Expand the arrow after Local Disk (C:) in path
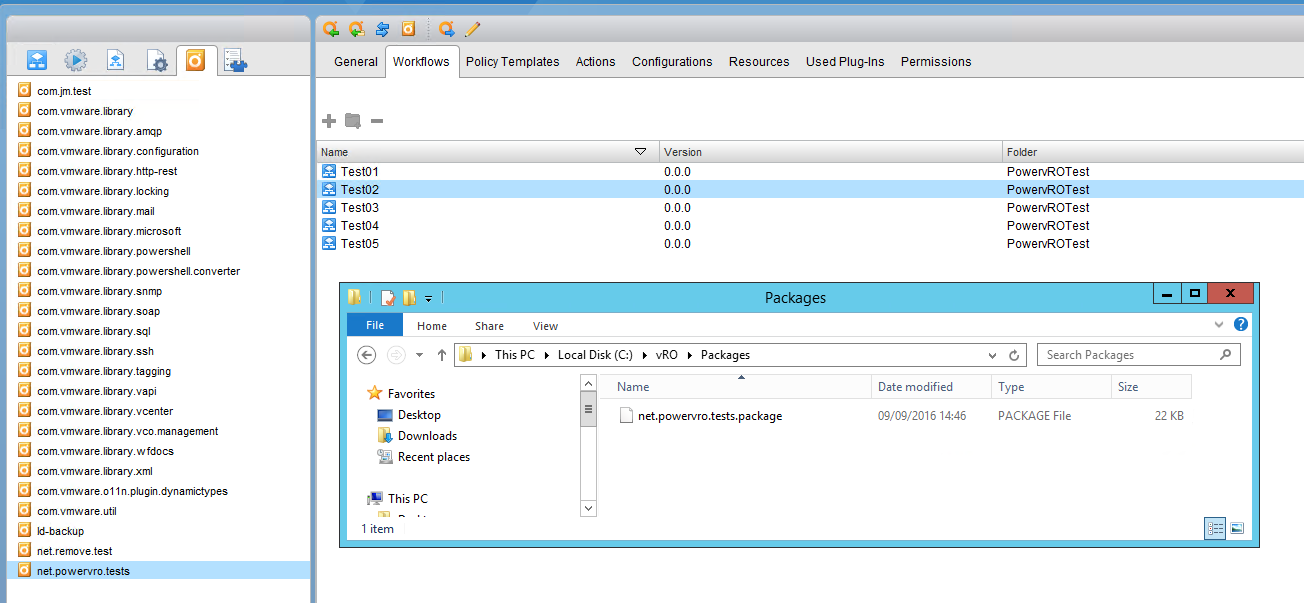The width and height of the screenshot is (1304, 603). tap(646, 355)
